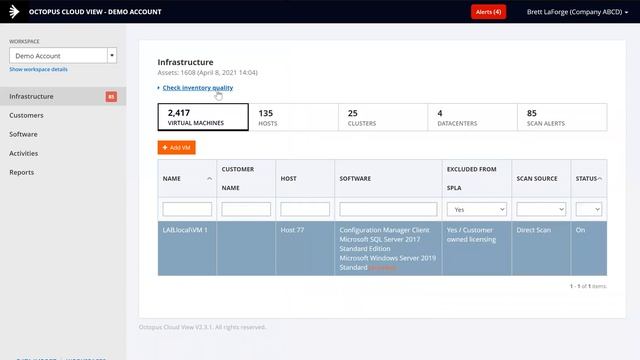
Task: Click the 1 - 1 of 1 items pager text
Action: click(588, 286)
